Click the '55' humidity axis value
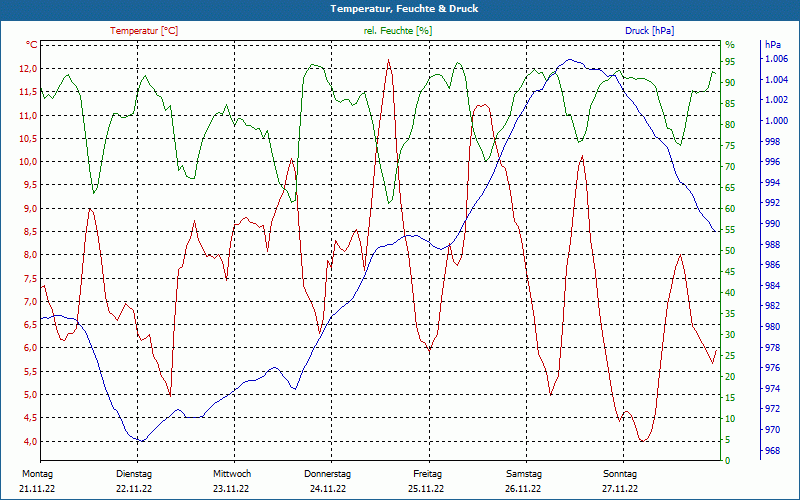The height and width of the screenshot is (500, 800). [730, 230]
